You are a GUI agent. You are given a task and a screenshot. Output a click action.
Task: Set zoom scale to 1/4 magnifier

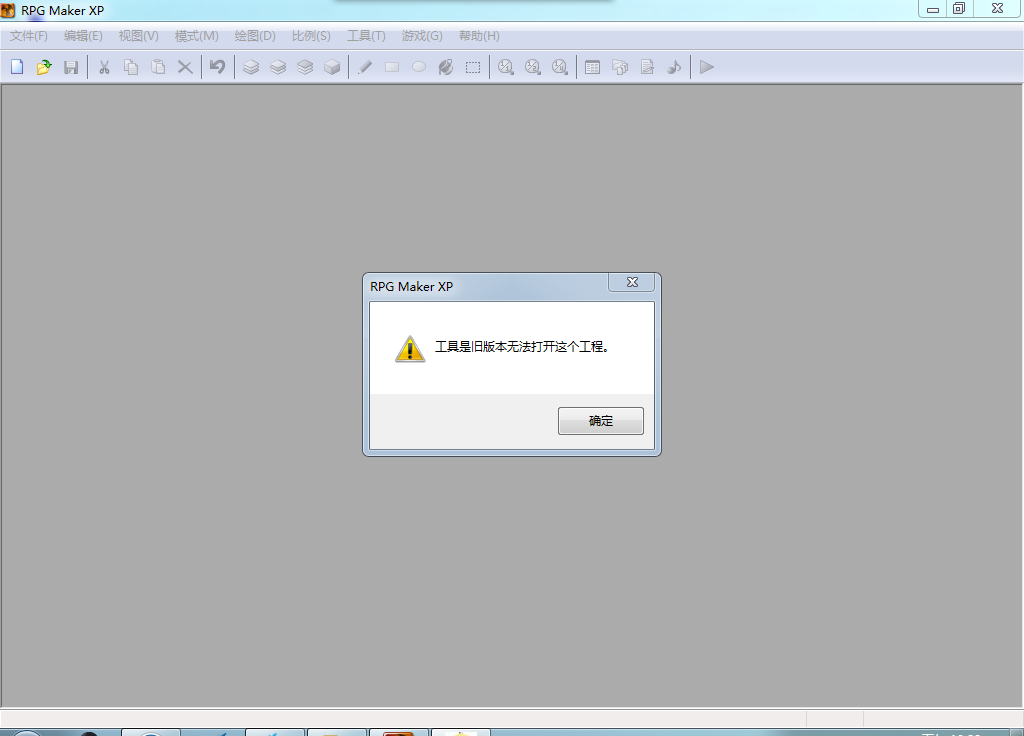pyautogui.click(x=560, y=67)
